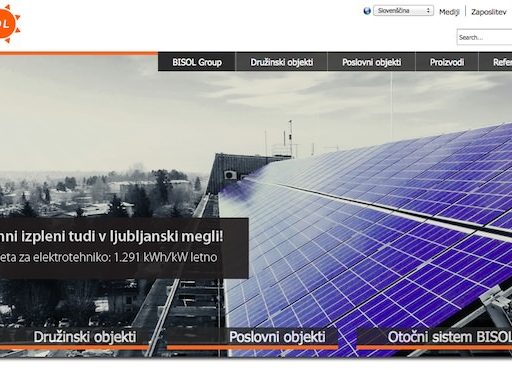Image resolution: width=512 pixels, height=370 pixels.
Task: Open the Proizvodi menu item
Action: tap(447, 62)
